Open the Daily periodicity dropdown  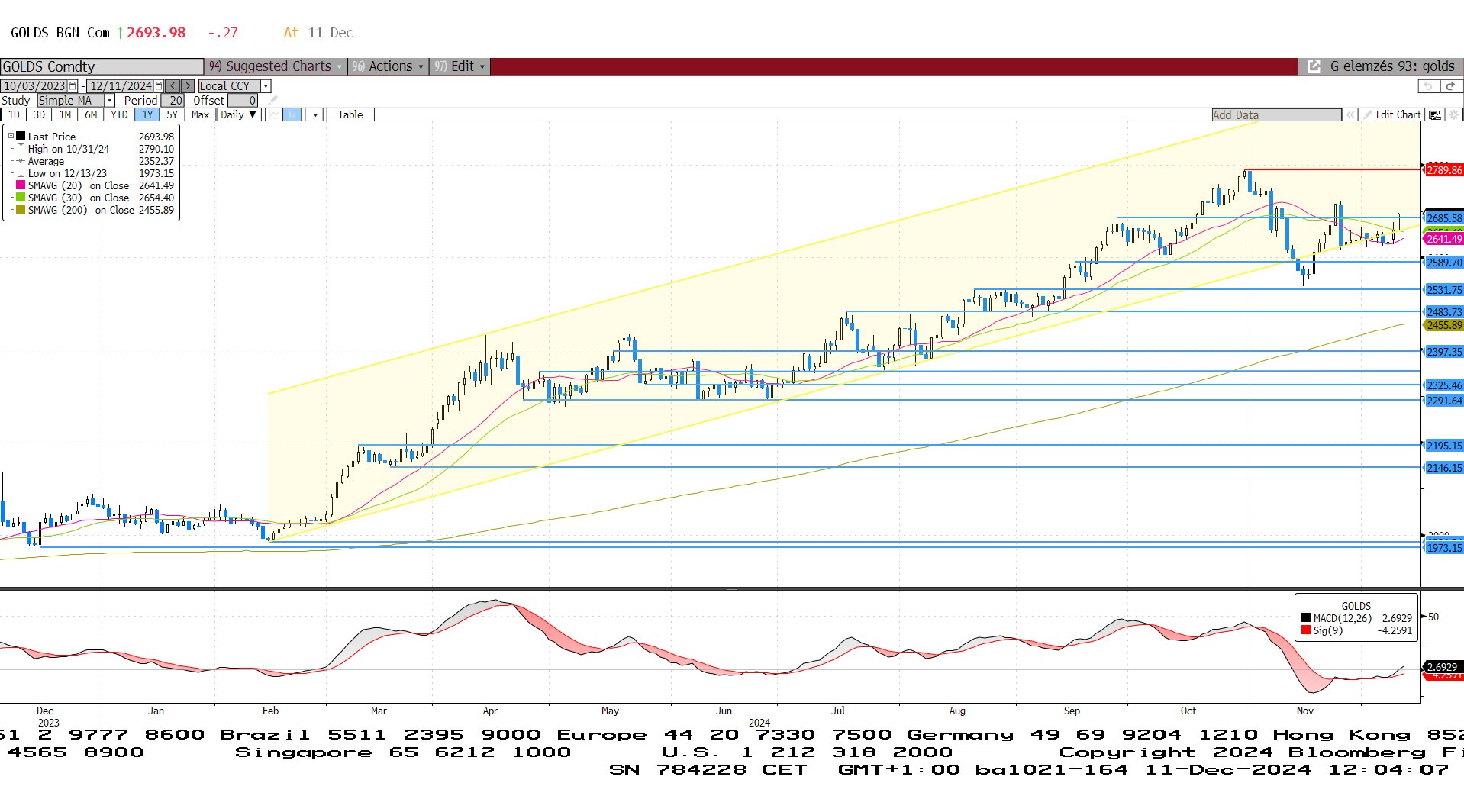click(x=238, y=114)
